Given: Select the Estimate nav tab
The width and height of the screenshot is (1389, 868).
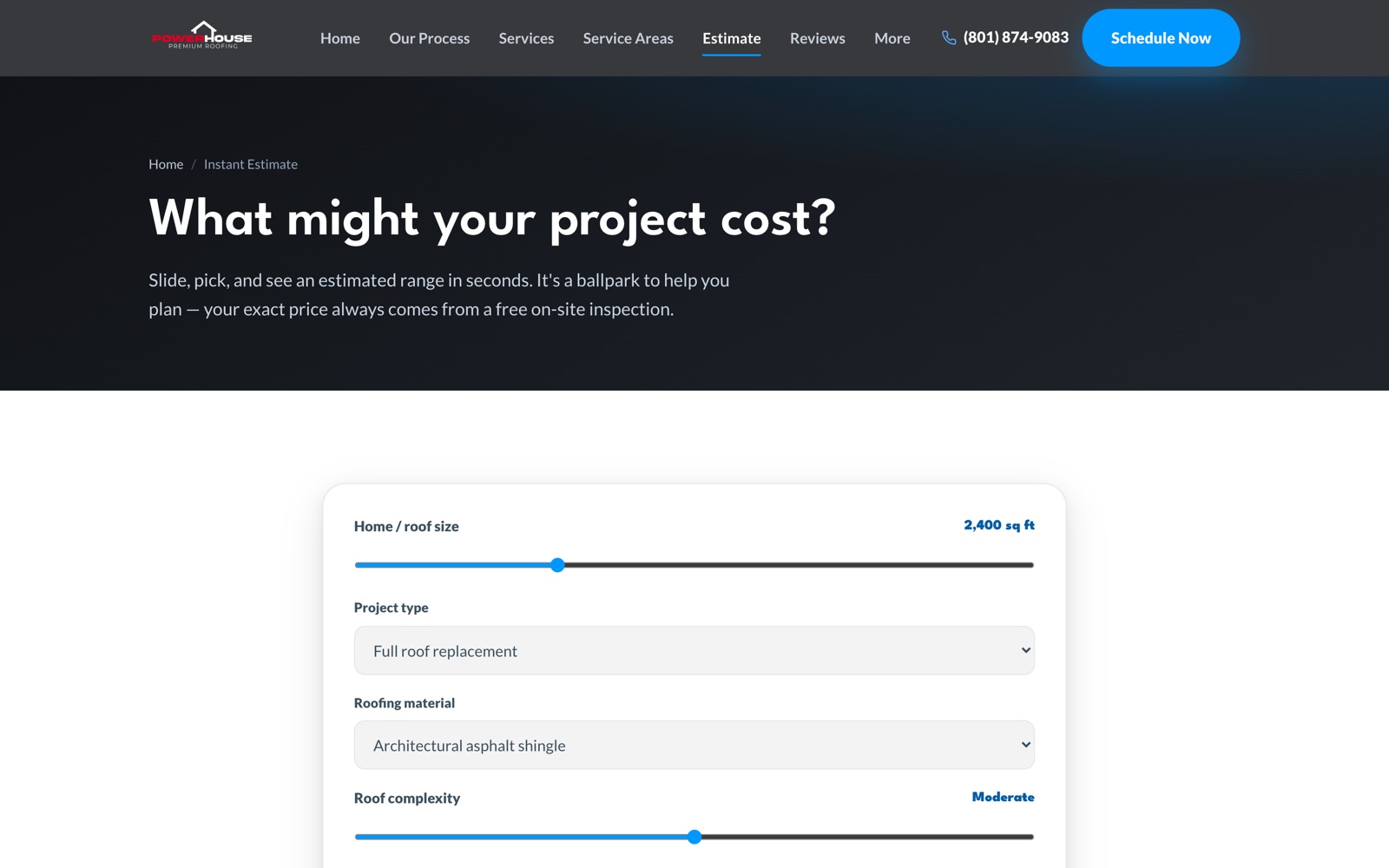Looking at the screenshot, I should point(732,38).
